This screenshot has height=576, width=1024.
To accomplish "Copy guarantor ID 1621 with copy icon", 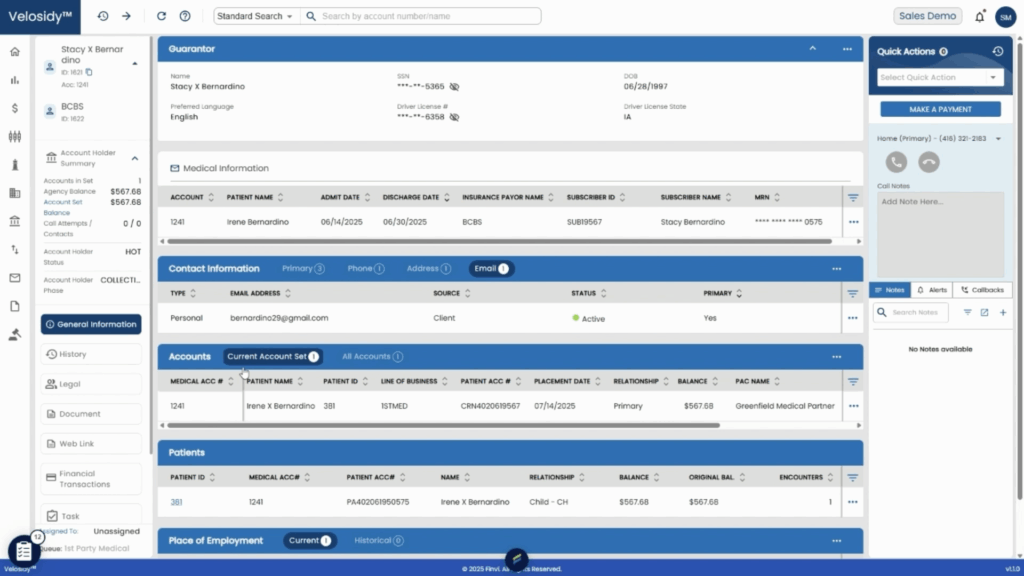I will point(89,72).
